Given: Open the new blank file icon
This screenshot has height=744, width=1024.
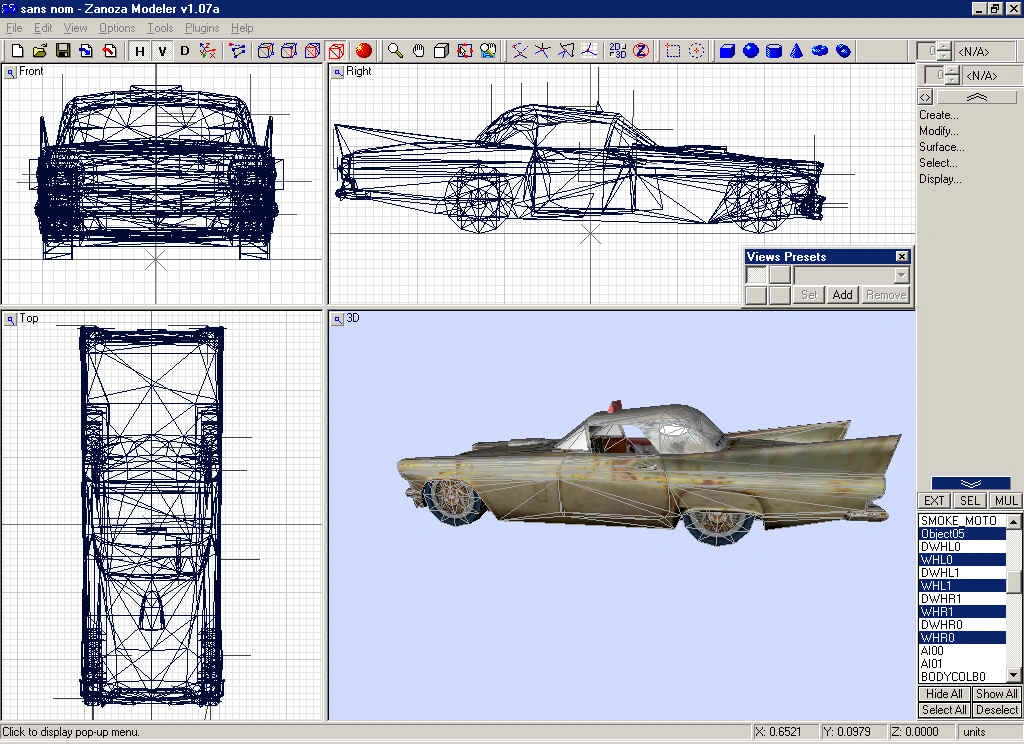Looking at the screenshot, I should 17,50.
